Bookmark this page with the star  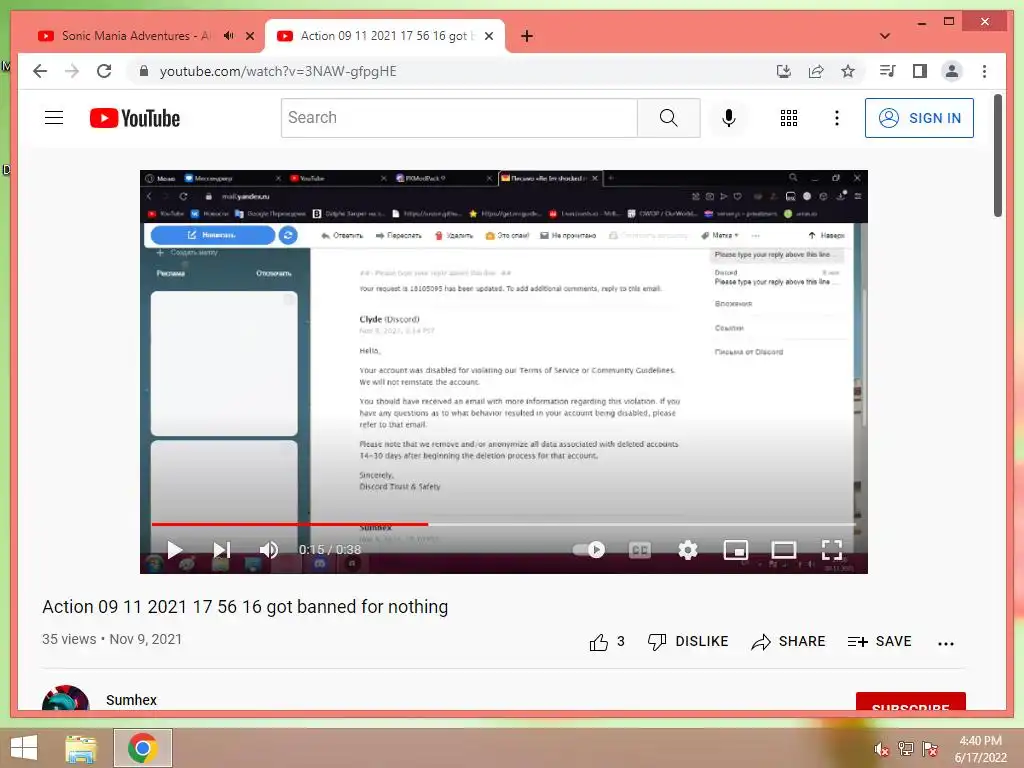coord(848,71)
